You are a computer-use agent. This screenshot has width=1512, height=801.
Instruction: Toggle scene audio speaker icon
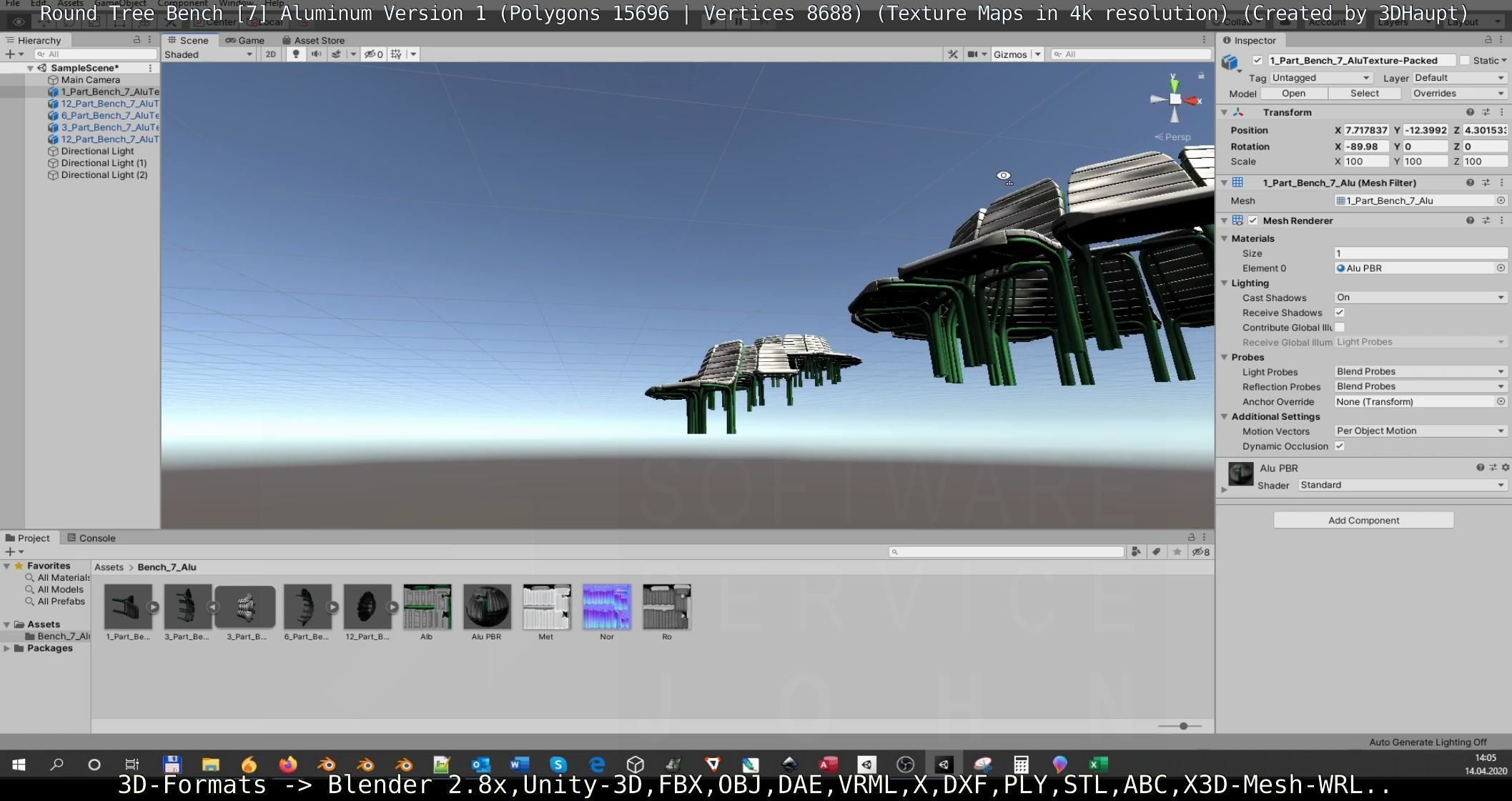(316, 54)
